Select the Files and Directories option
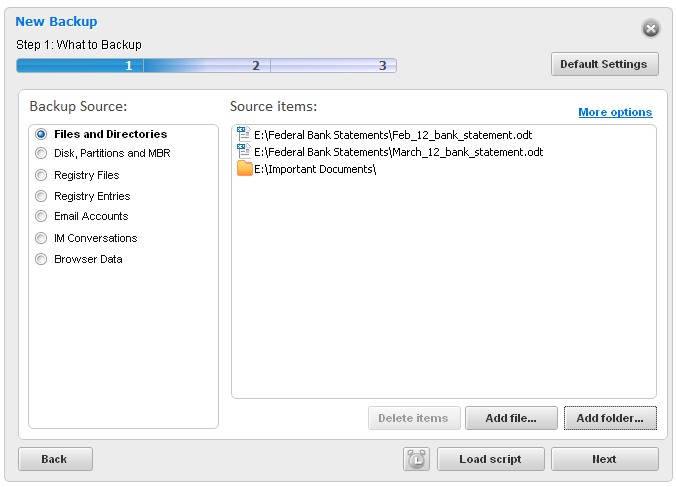The height and width of the screenshot is (487, 676). [41, 134]
